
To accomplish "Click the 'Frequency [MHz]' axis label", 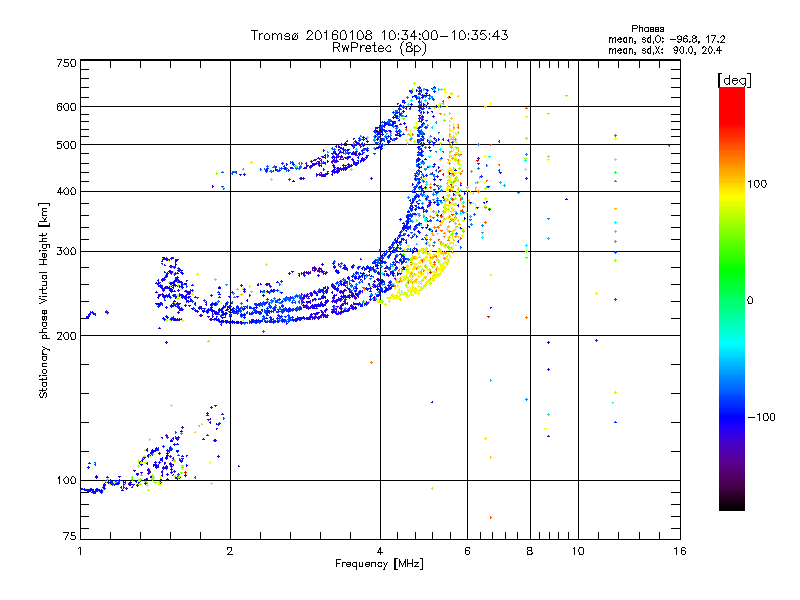I will pos(379,564).
